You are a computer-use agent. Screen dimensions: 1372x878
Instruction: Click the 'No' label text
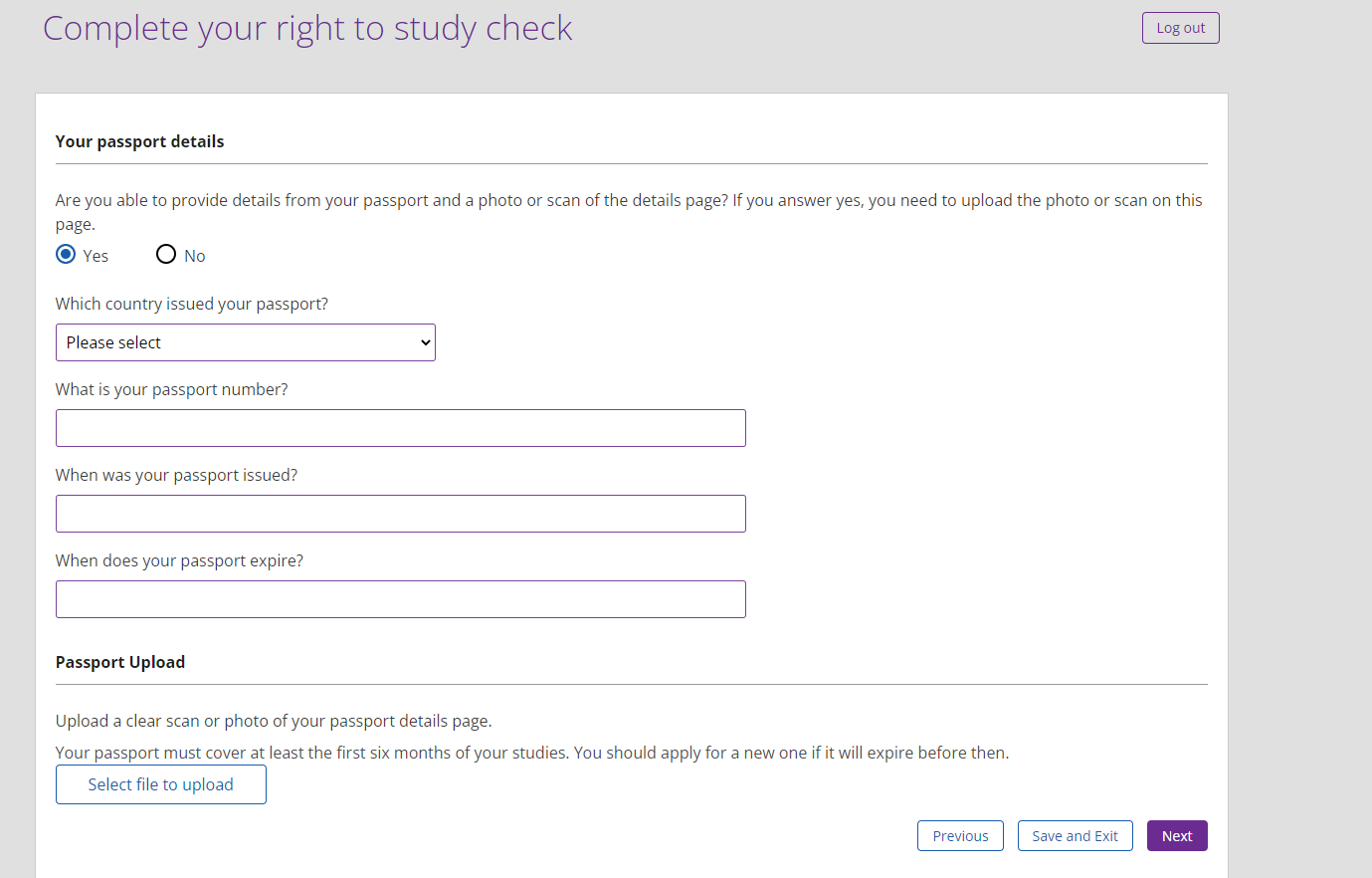click(195, 256)
